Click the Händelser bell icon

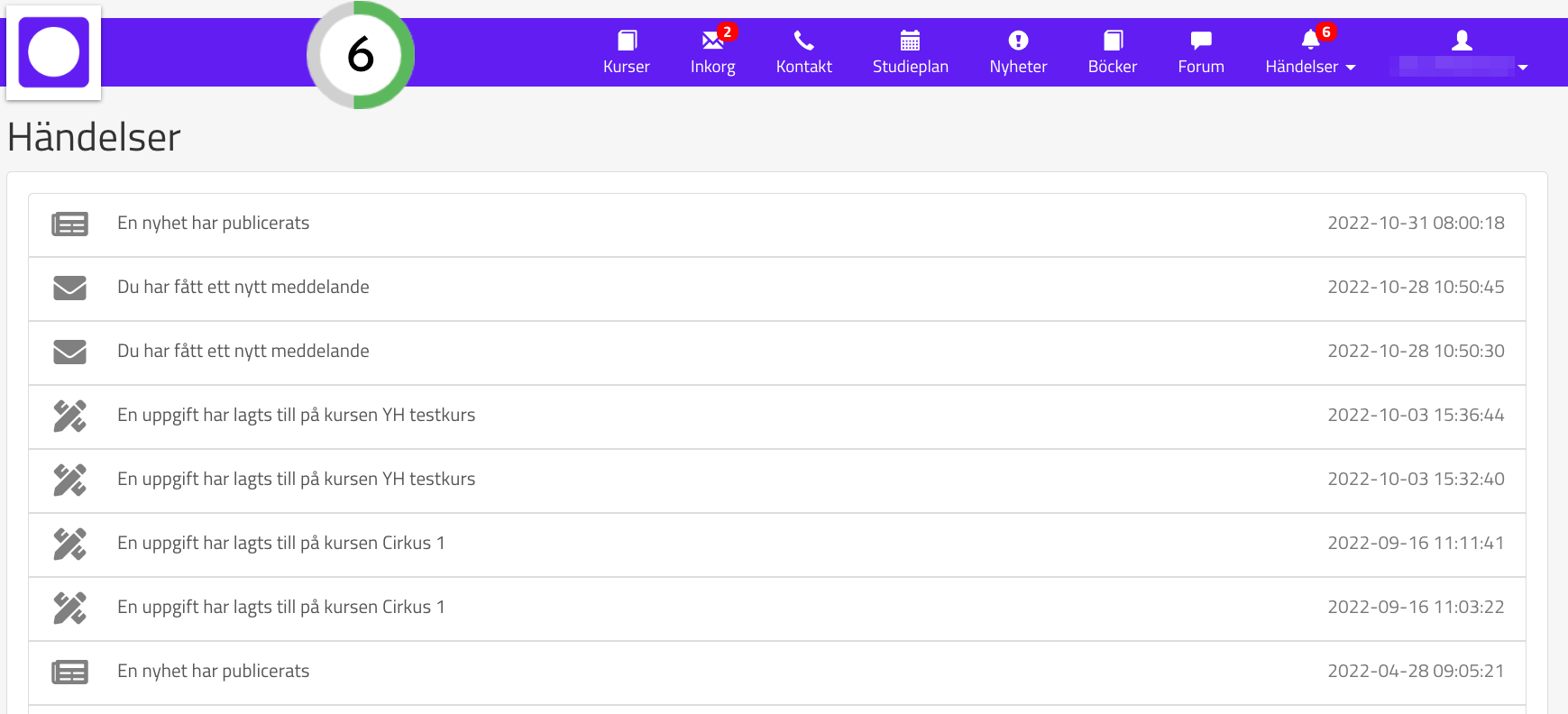coord(1310,40)
